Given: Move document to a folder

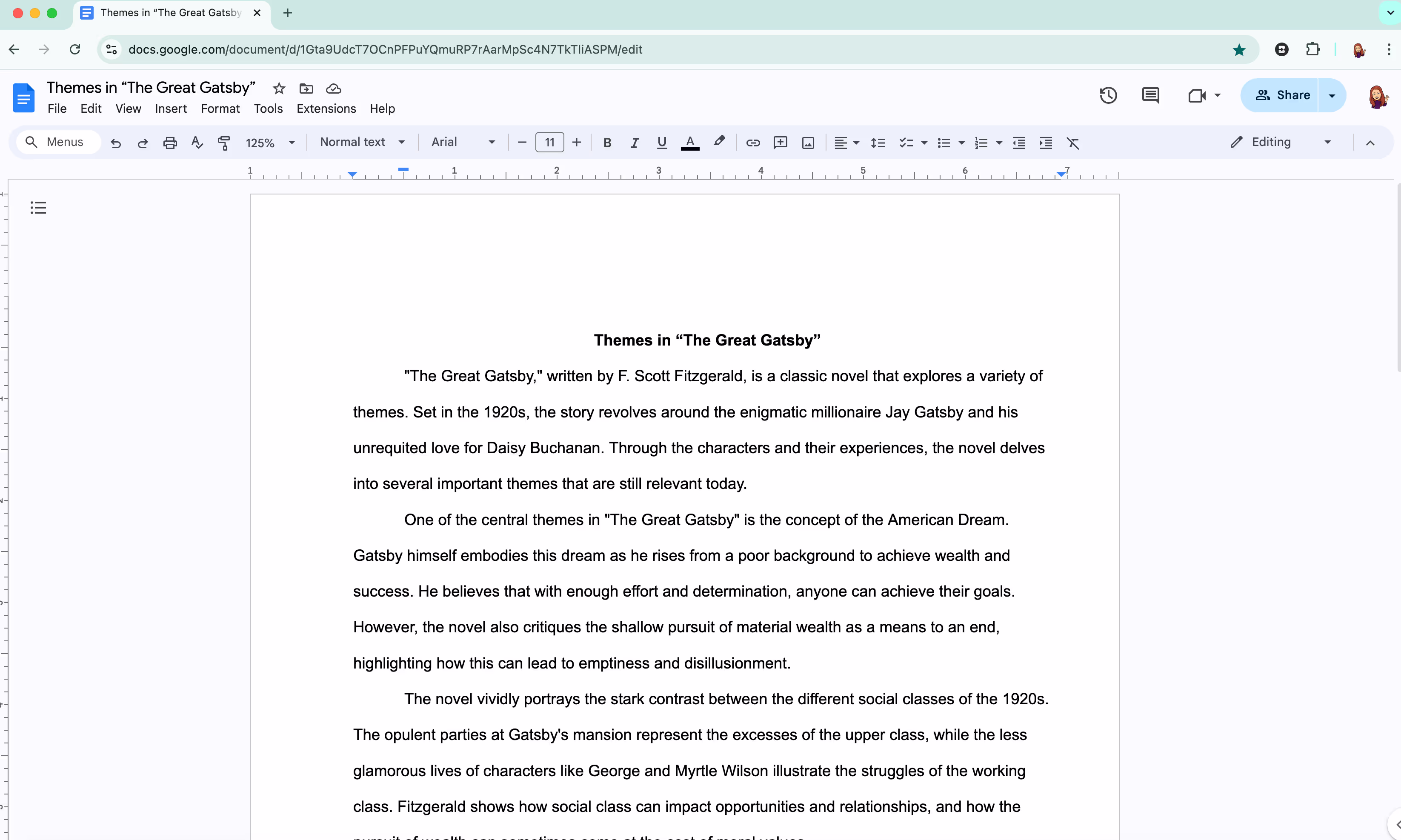Looking at the screenshot, I should pos(306,88).
